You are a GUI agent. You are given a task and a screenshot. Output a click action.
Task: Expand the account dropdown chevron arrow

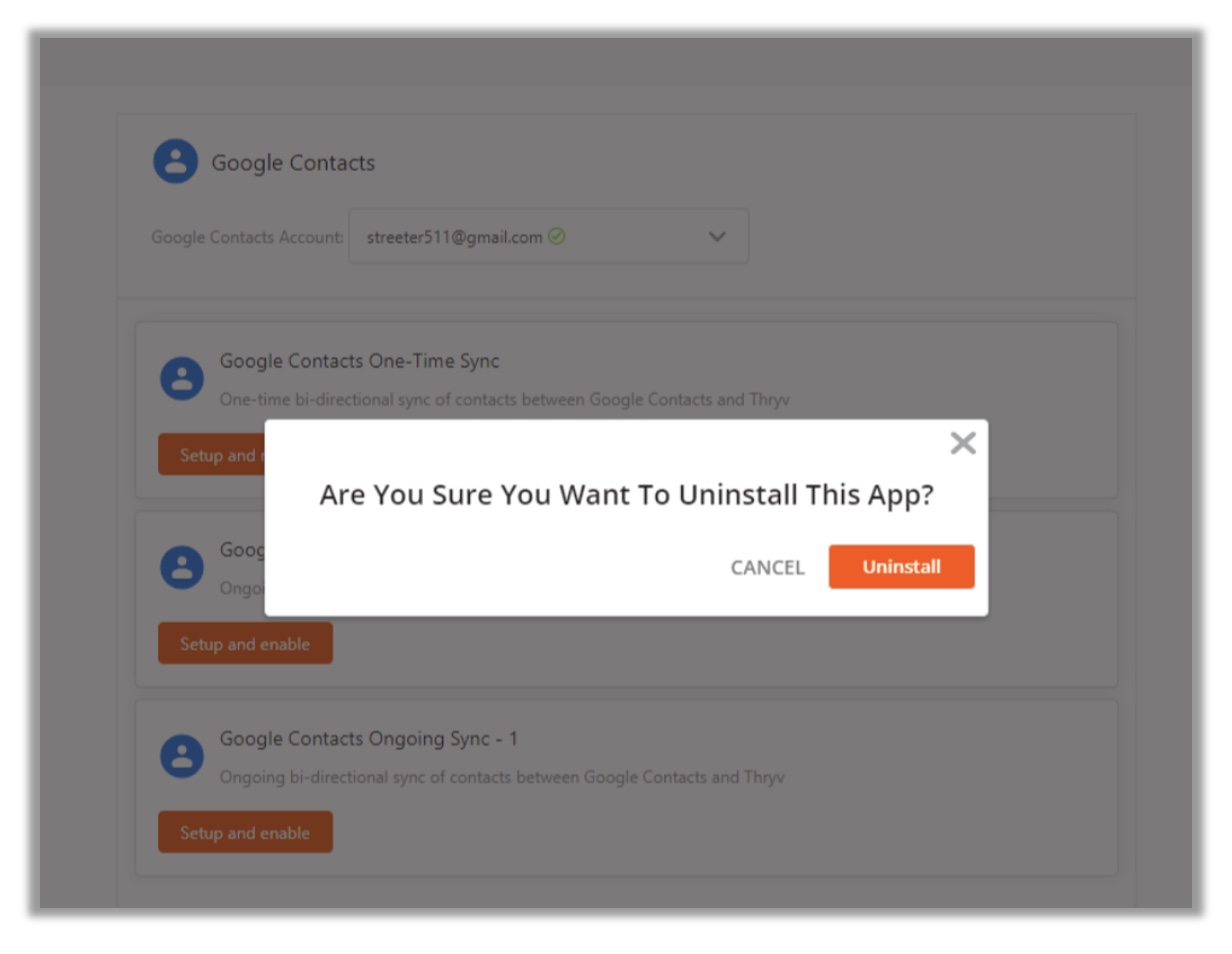[x=717, y=237]
